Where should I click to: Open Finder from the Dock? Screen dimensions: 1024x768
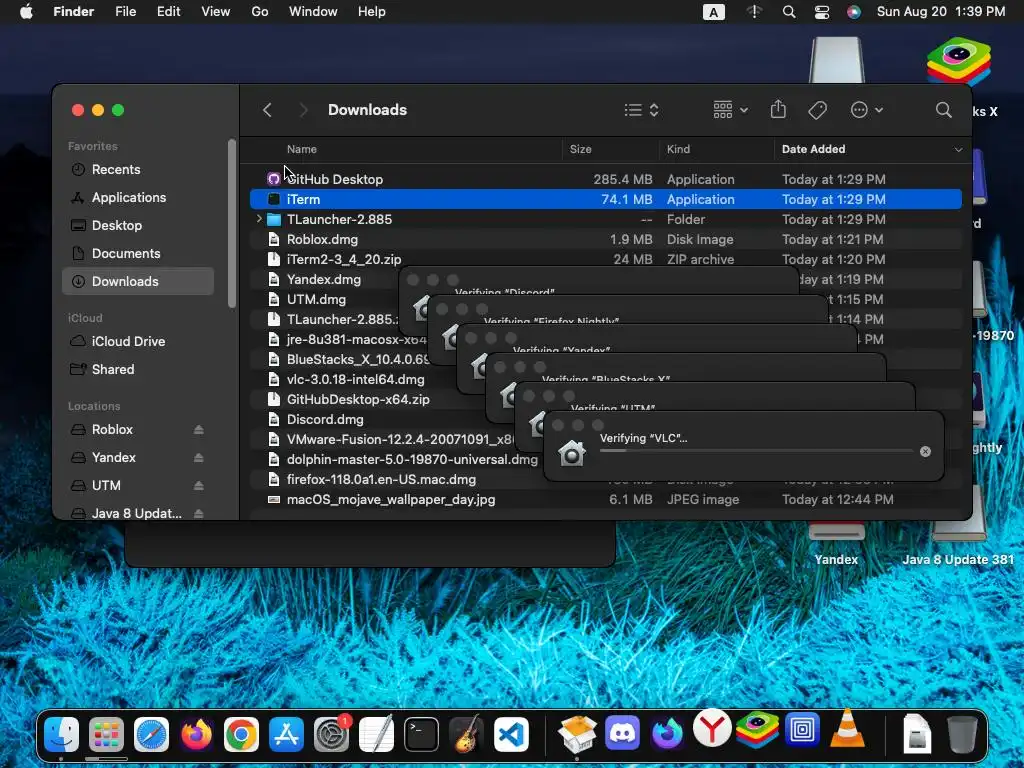point(61,735)
